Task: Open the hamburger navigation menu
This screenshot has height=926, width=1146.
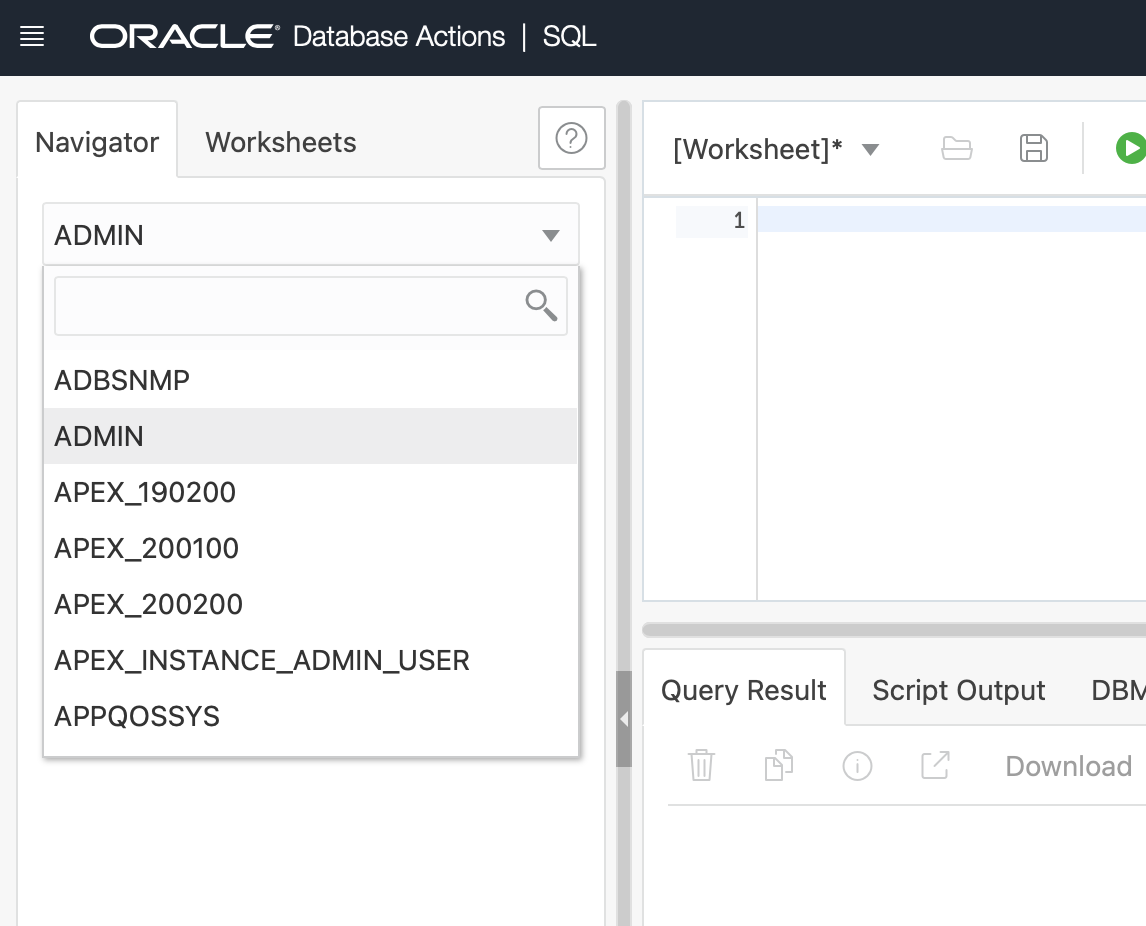Action: (x=32, y=36)
